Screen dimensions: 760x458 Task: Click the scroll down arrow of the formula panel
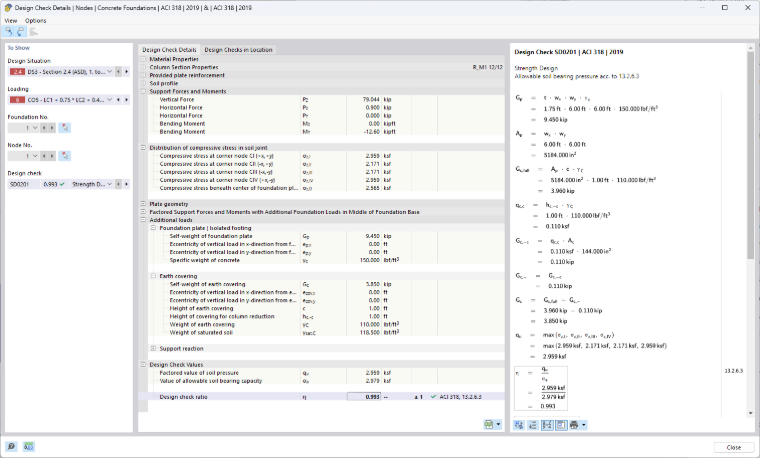tap(750, 413)
